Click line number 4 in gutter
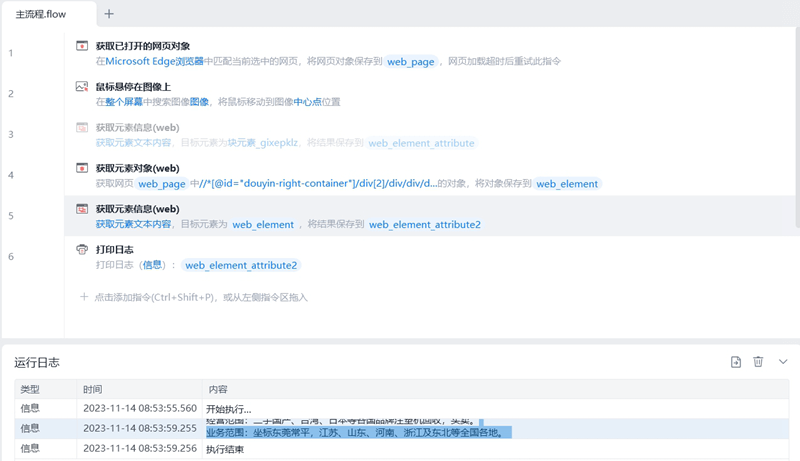800x461 pixels. (11, 175)
